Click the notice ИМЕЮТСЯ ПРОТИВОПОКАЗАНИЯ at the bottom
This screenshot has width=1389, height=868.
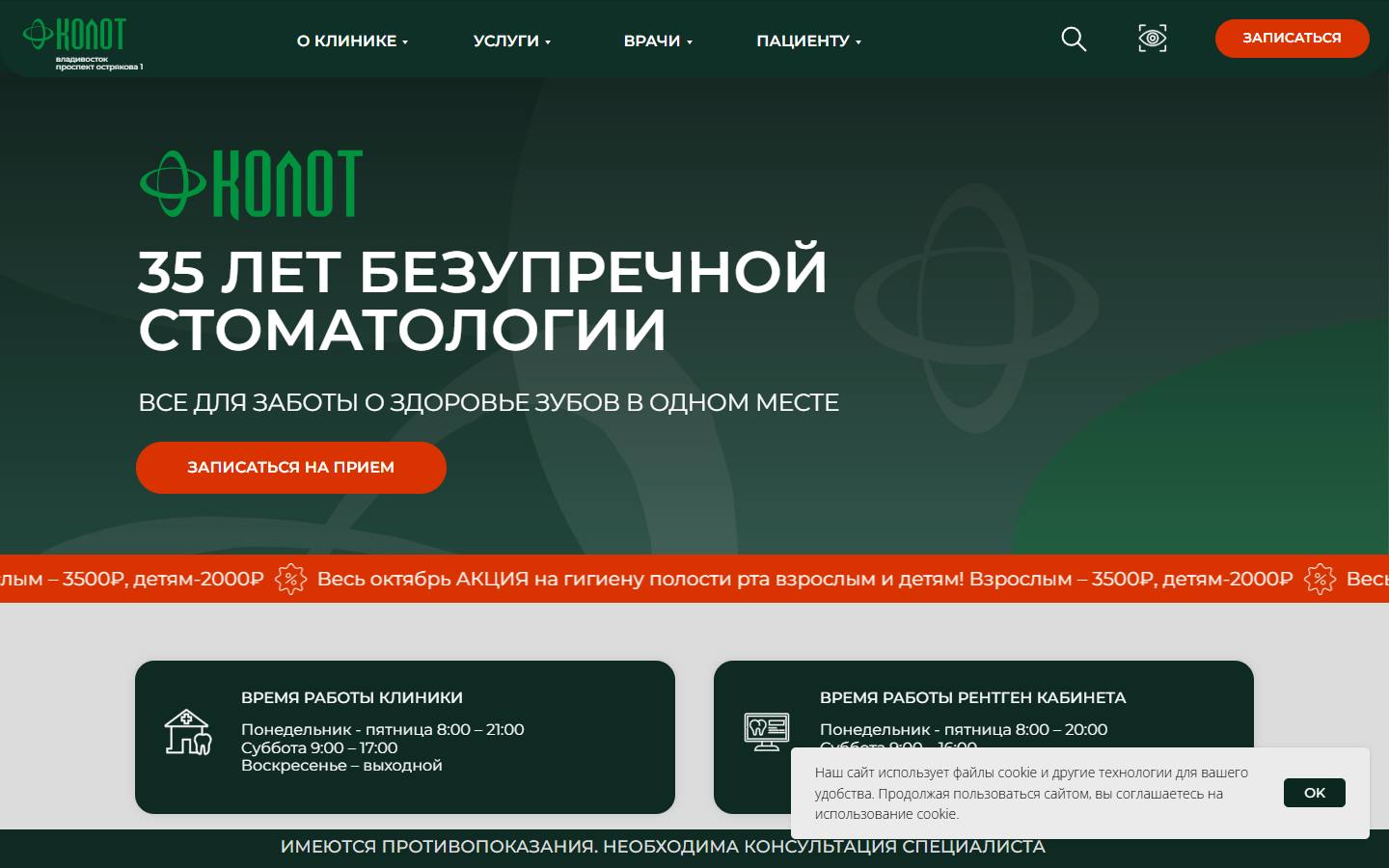click(663, 847)
